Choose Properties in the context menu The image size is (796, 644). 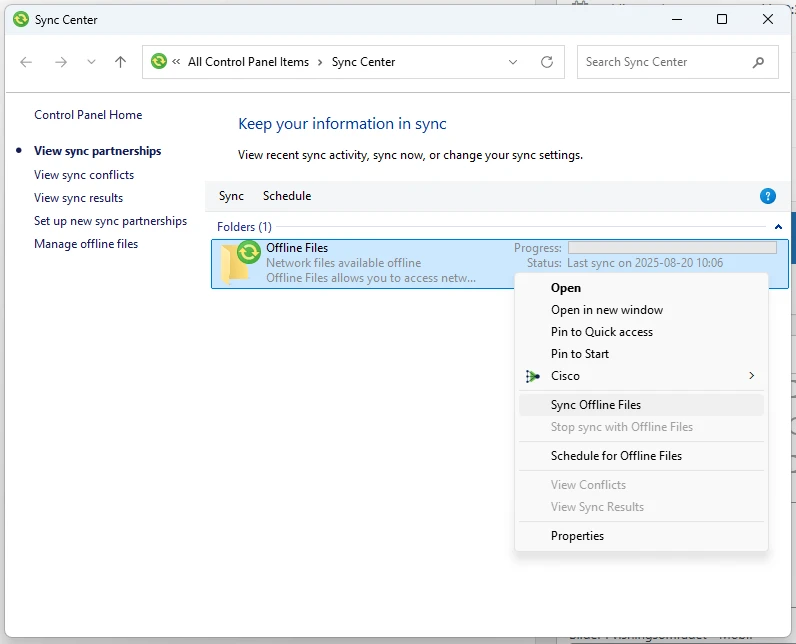click(641, 536)
